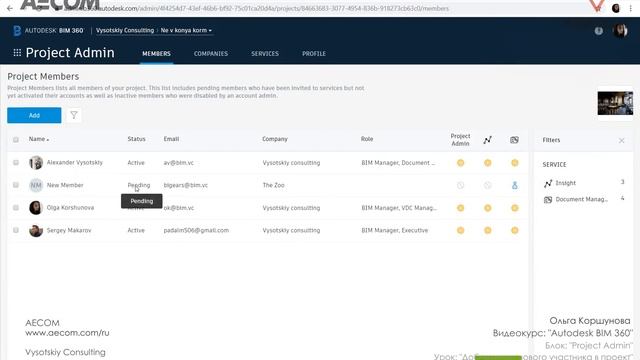Viewport: 640px width, 360px height.
Task: Click email av@bim.vc
Action: [x=179, y=163]
